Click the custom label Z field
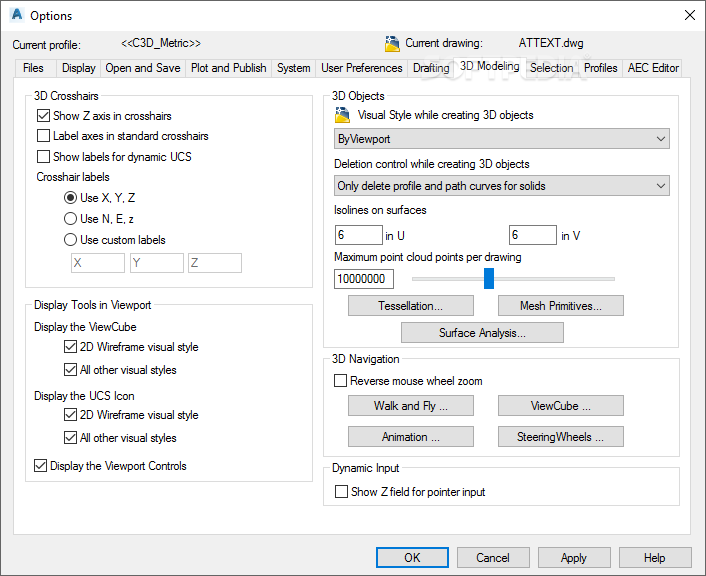 point(215,263)
